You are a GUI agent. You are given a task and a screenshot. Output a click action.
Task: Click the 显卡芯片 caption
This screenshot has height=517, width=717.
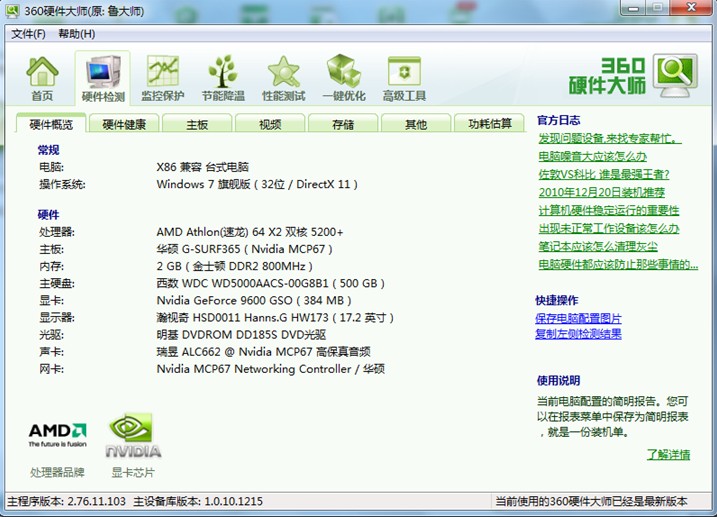tap(133, 472)
